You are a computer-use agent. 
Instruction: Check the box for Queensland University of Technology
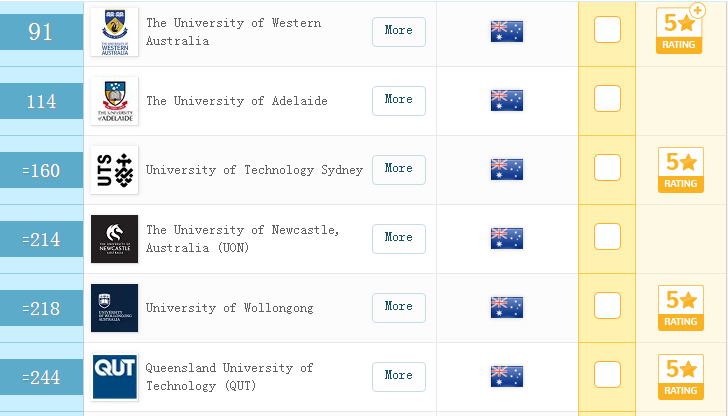click(607, 375)
